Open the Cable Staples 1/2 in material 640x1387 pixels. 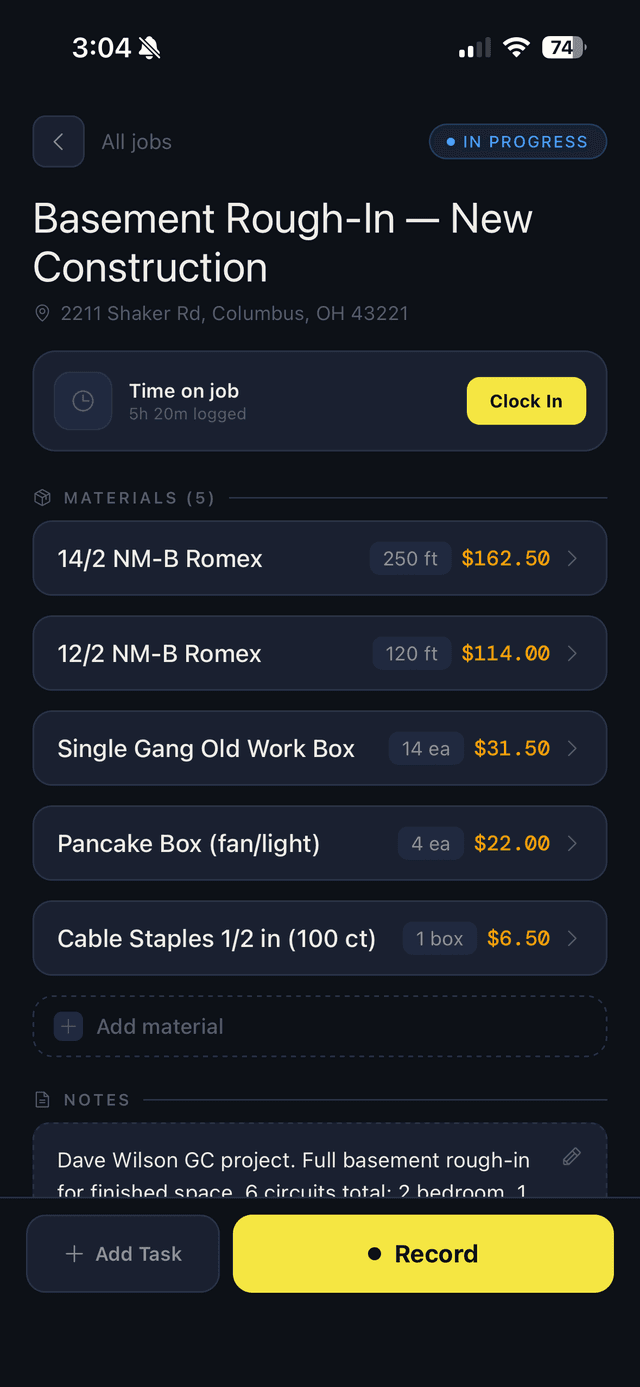point(216,939)
